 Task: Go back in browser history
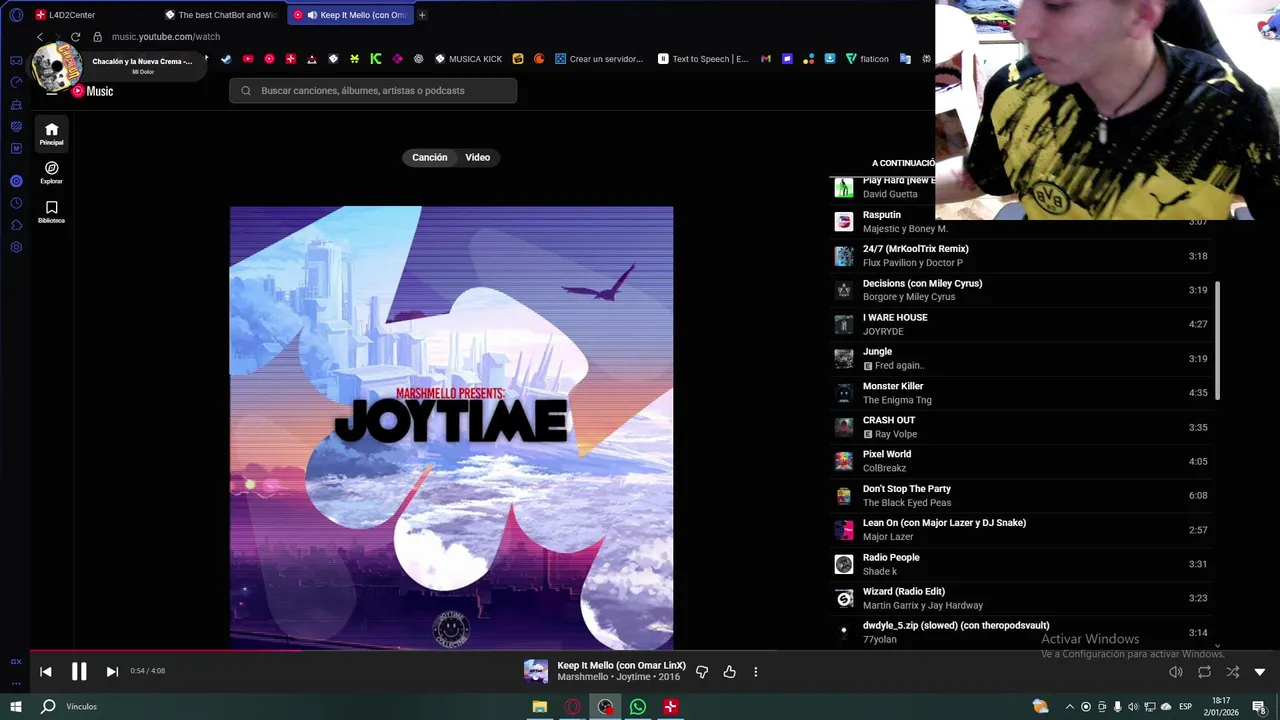(x=40, y=37)
